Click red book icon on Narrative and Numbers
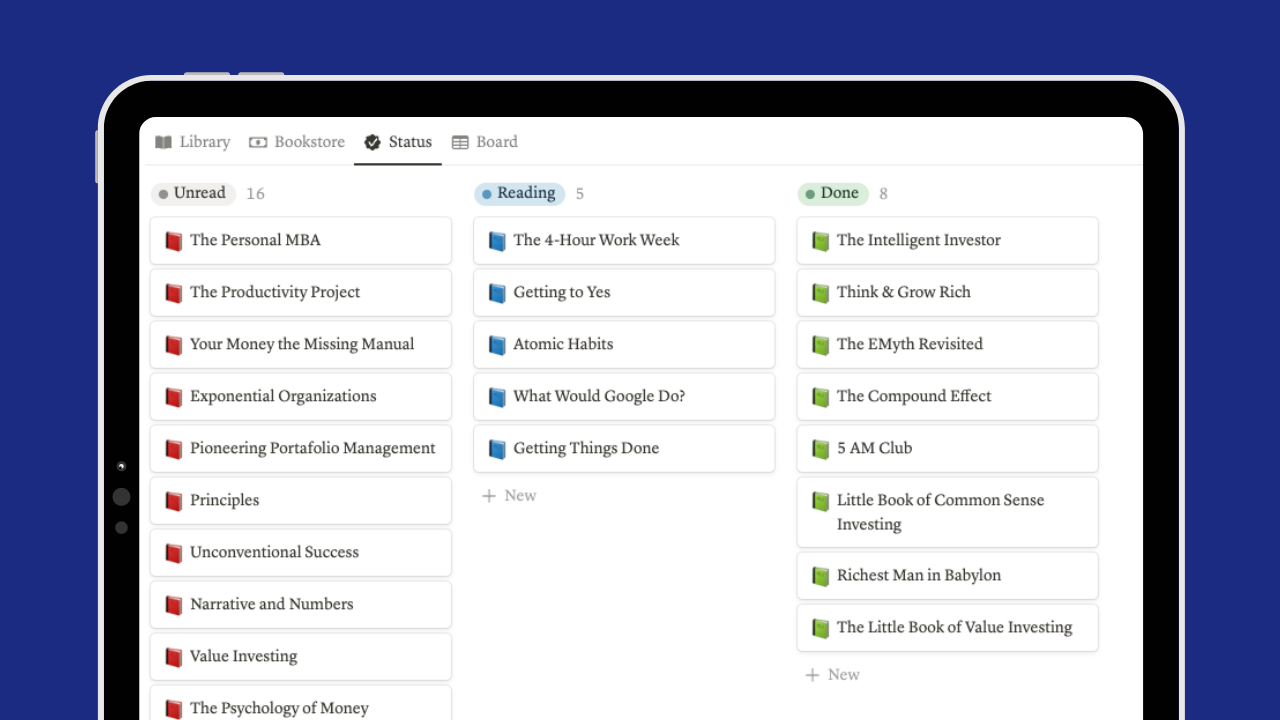 tap(174, 605)
